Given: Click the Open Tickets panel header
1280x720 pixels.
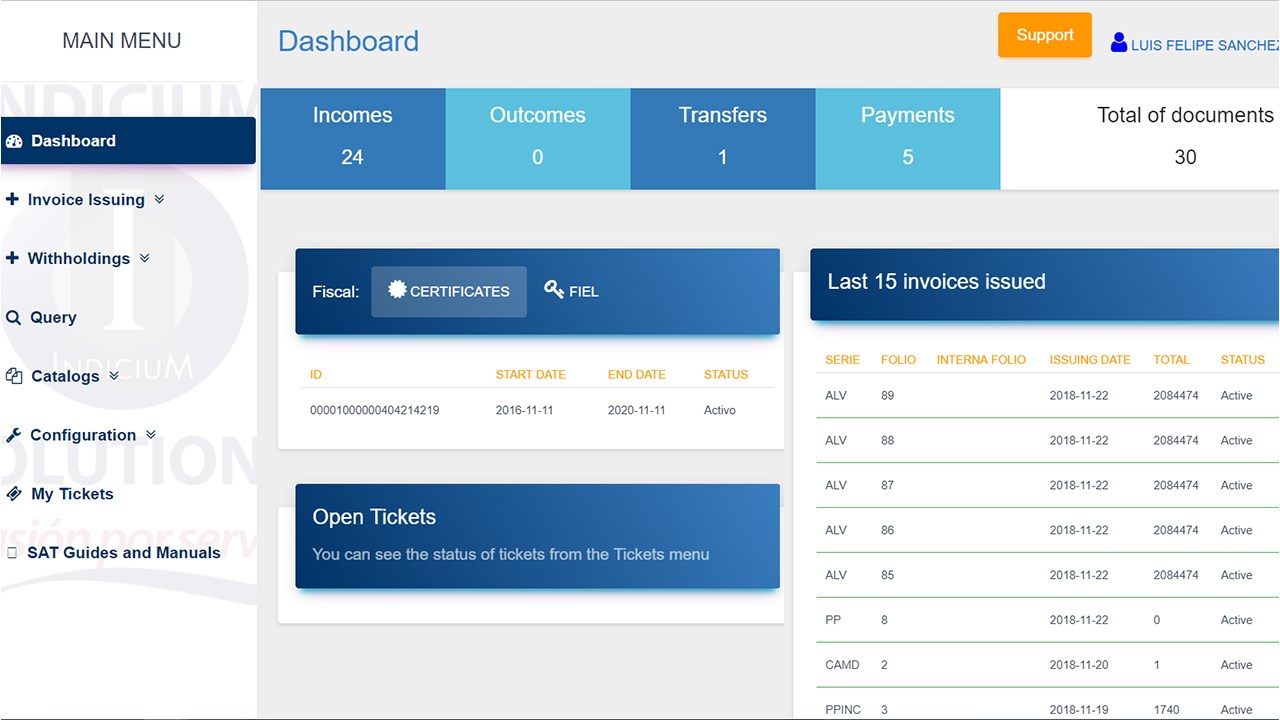Looking at the screenshot, I should tap(537, 536).
